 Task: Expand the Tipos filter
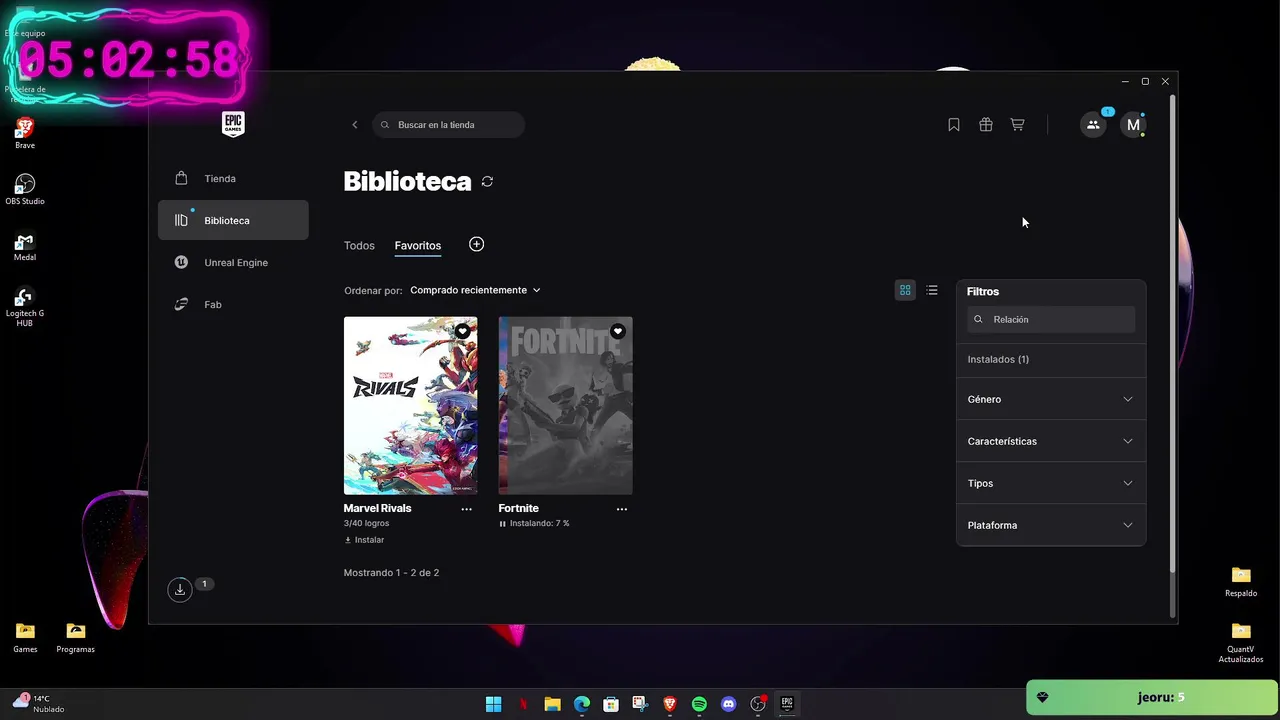[1051, 483]
